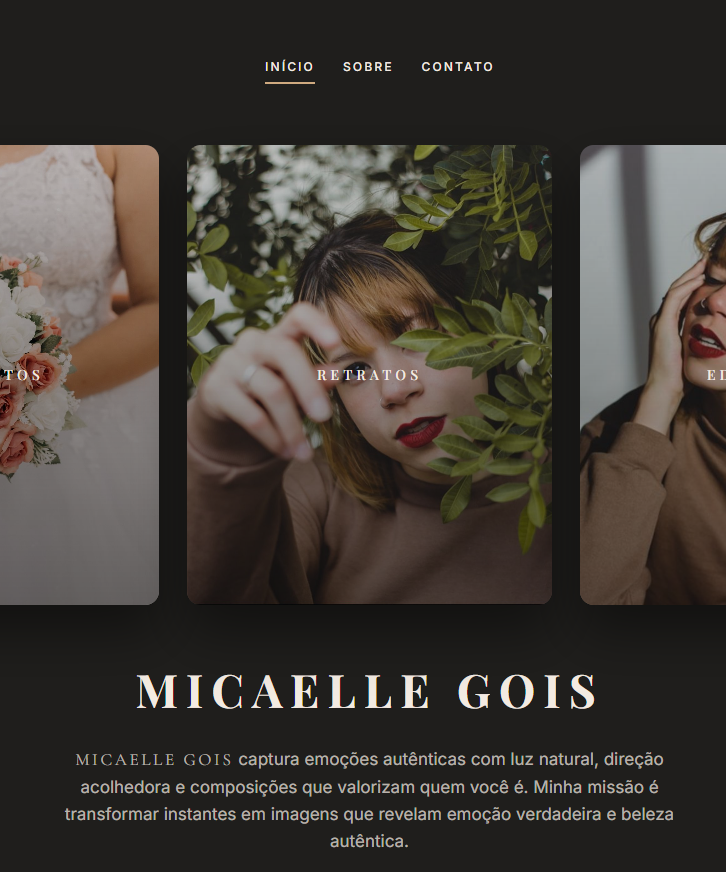This screenshot has width=726, height=872.
Task: Click the lace bodice of bride's dress
Action: [x=61, y=222]
